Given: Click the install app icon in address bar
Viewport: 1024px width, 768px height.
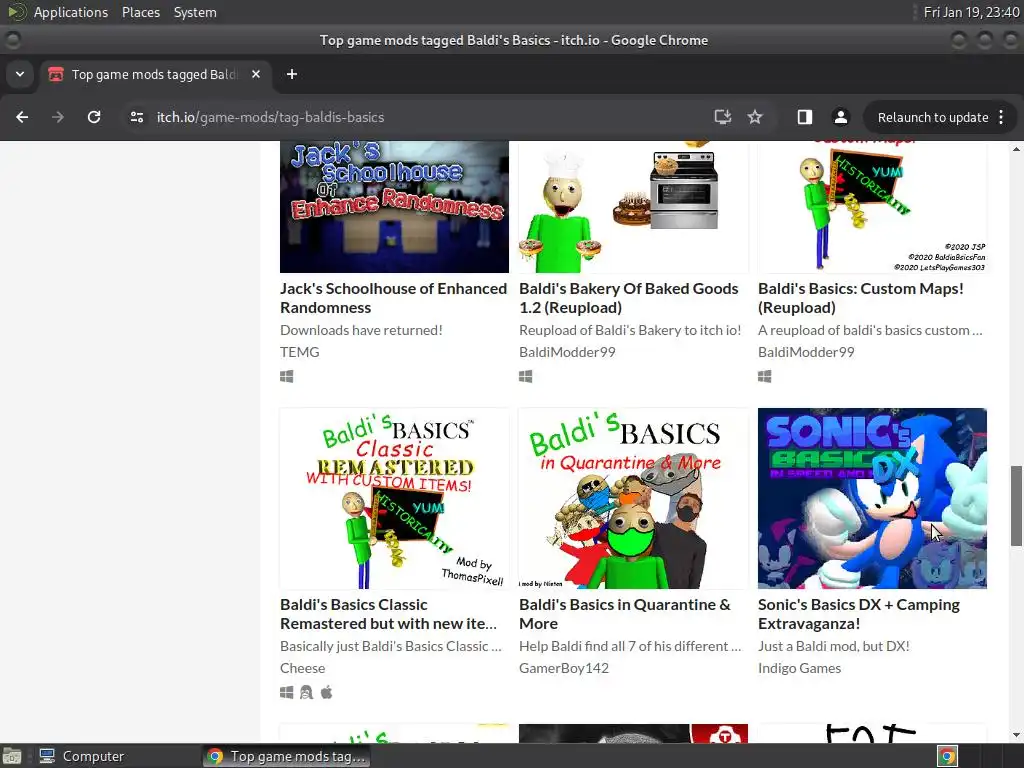Looking at the screenshot, I should tap(722, 117).
